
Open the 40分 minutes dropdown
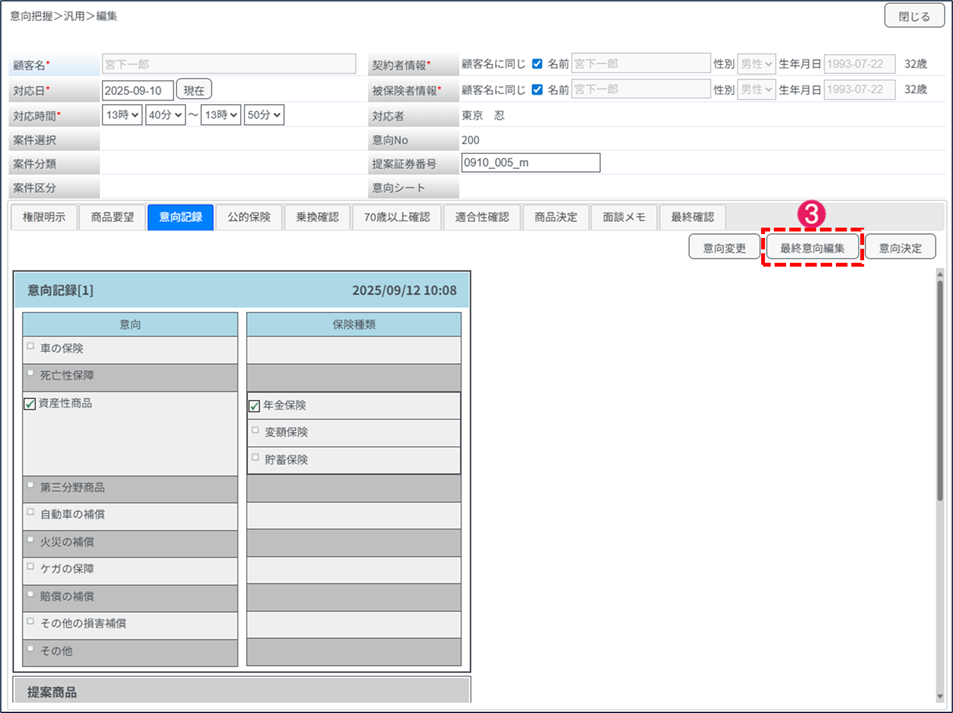point(165,115)
